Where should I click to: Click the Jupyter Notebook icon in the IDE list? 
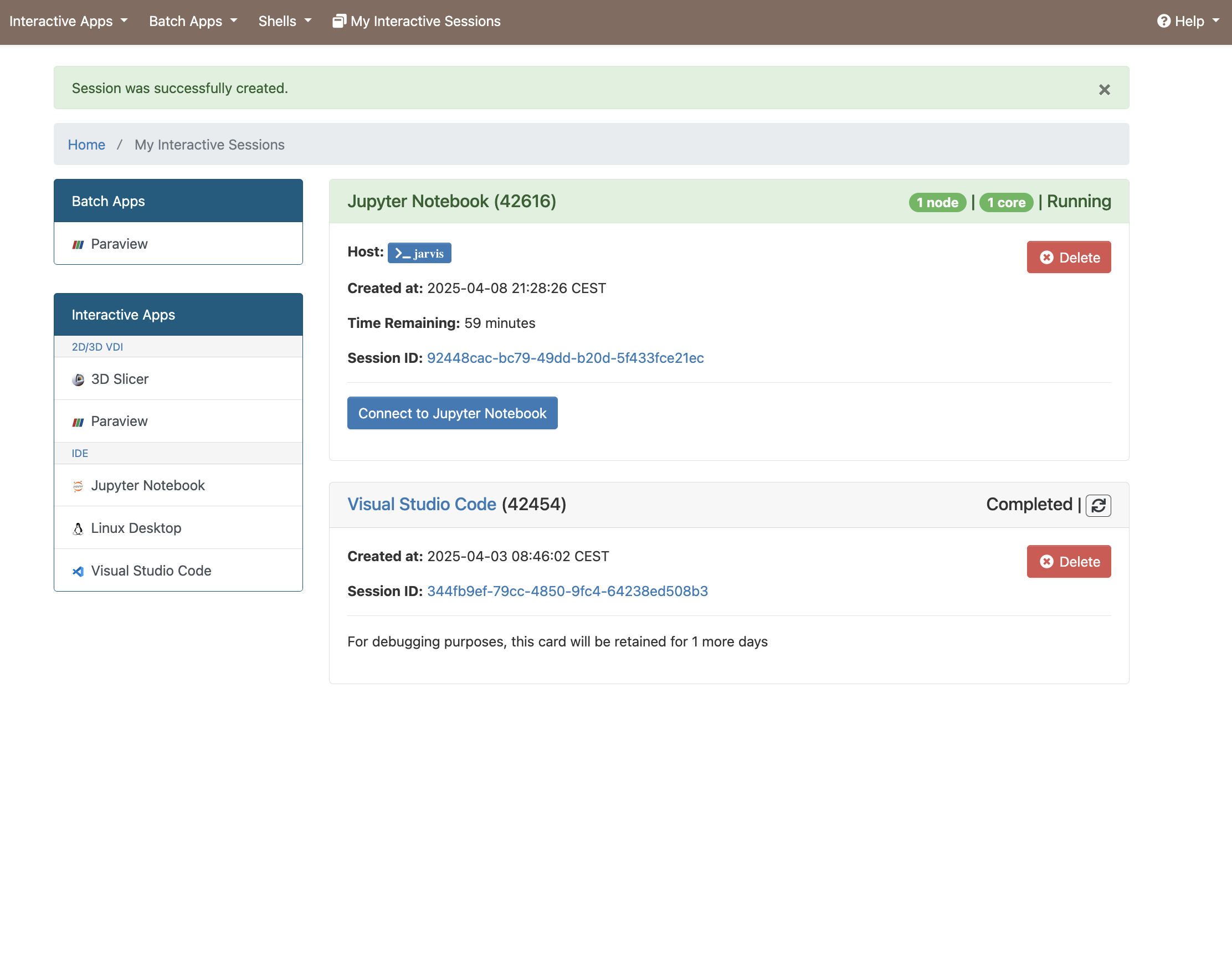pyautogui.click(x=78, y=486)
